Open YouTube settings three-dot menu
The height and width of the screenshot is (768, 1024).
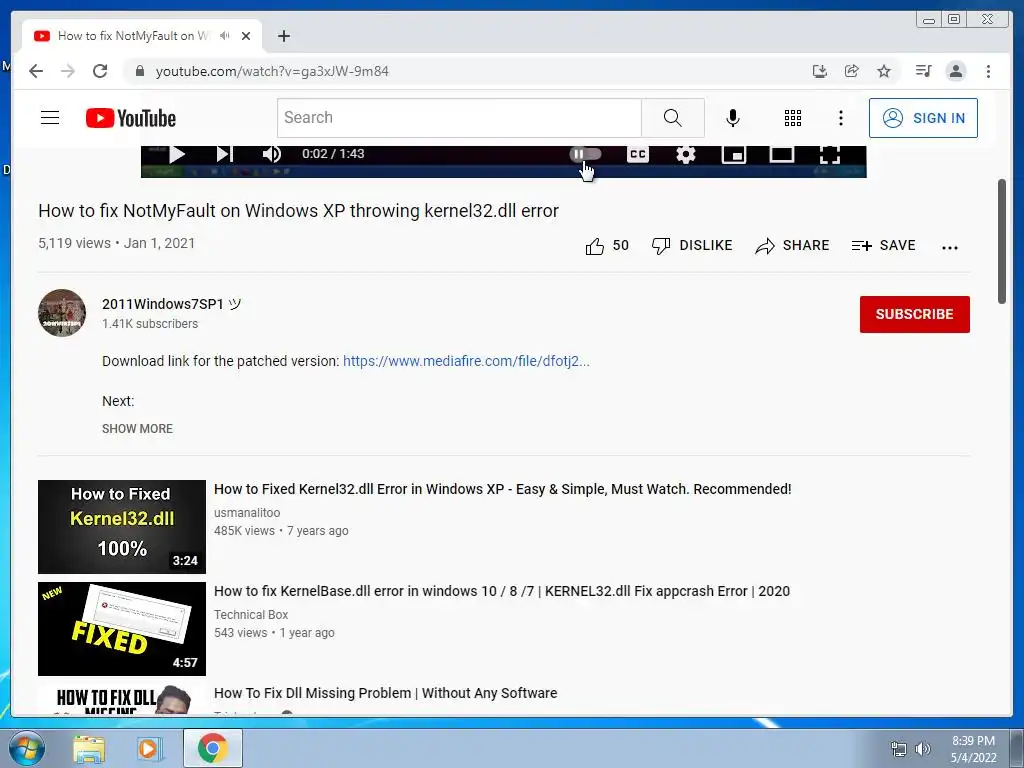point(840,118)
